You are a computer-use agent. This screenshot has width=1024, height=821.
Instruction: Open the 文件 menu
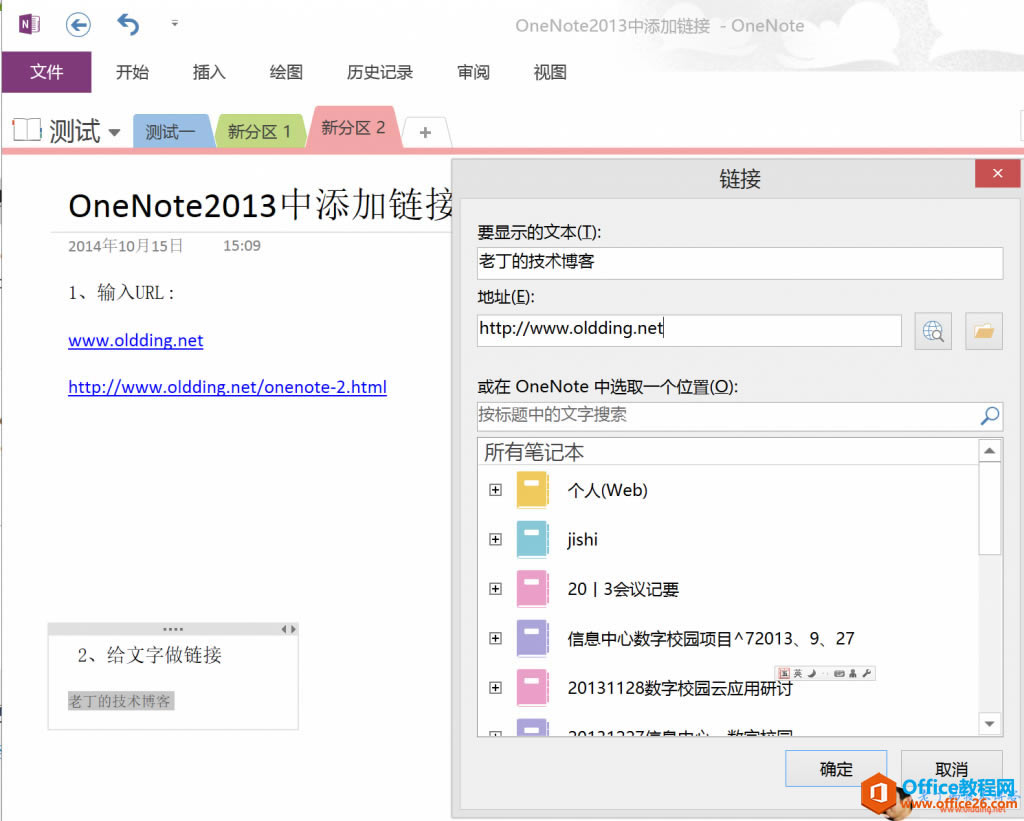pos(46,72)
